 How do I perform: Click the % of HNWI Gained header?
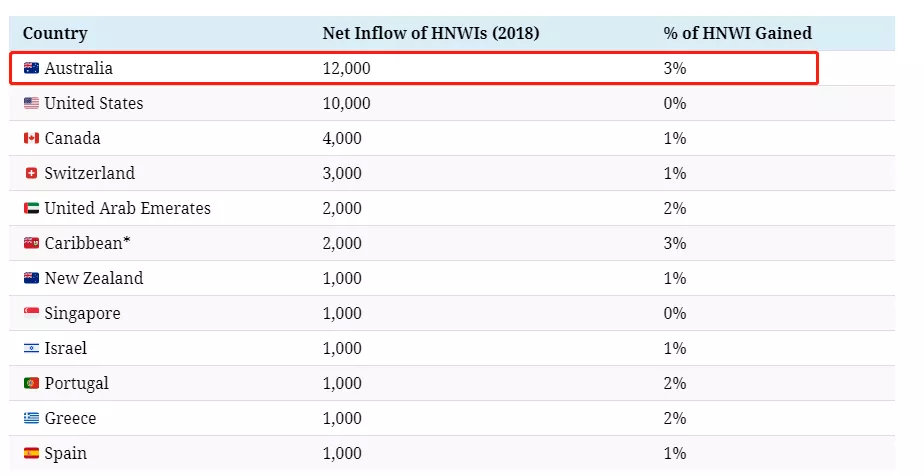pyautogui.click(x=737, y=33)
